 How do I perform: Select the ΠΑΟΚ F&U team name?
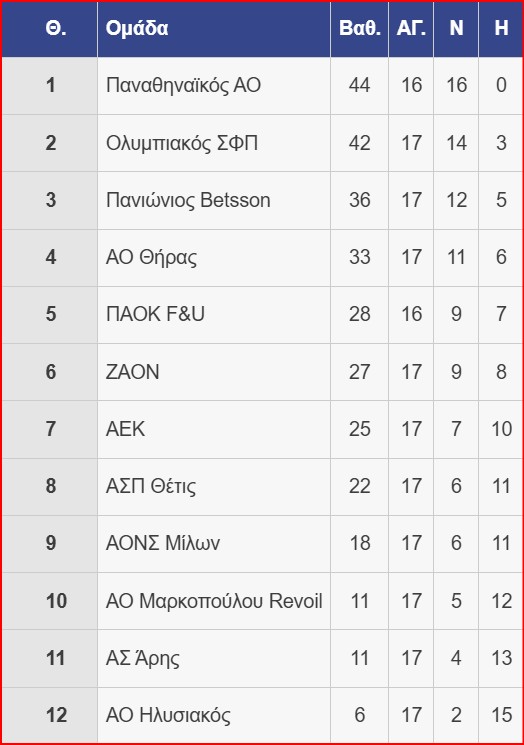(155, 314)
